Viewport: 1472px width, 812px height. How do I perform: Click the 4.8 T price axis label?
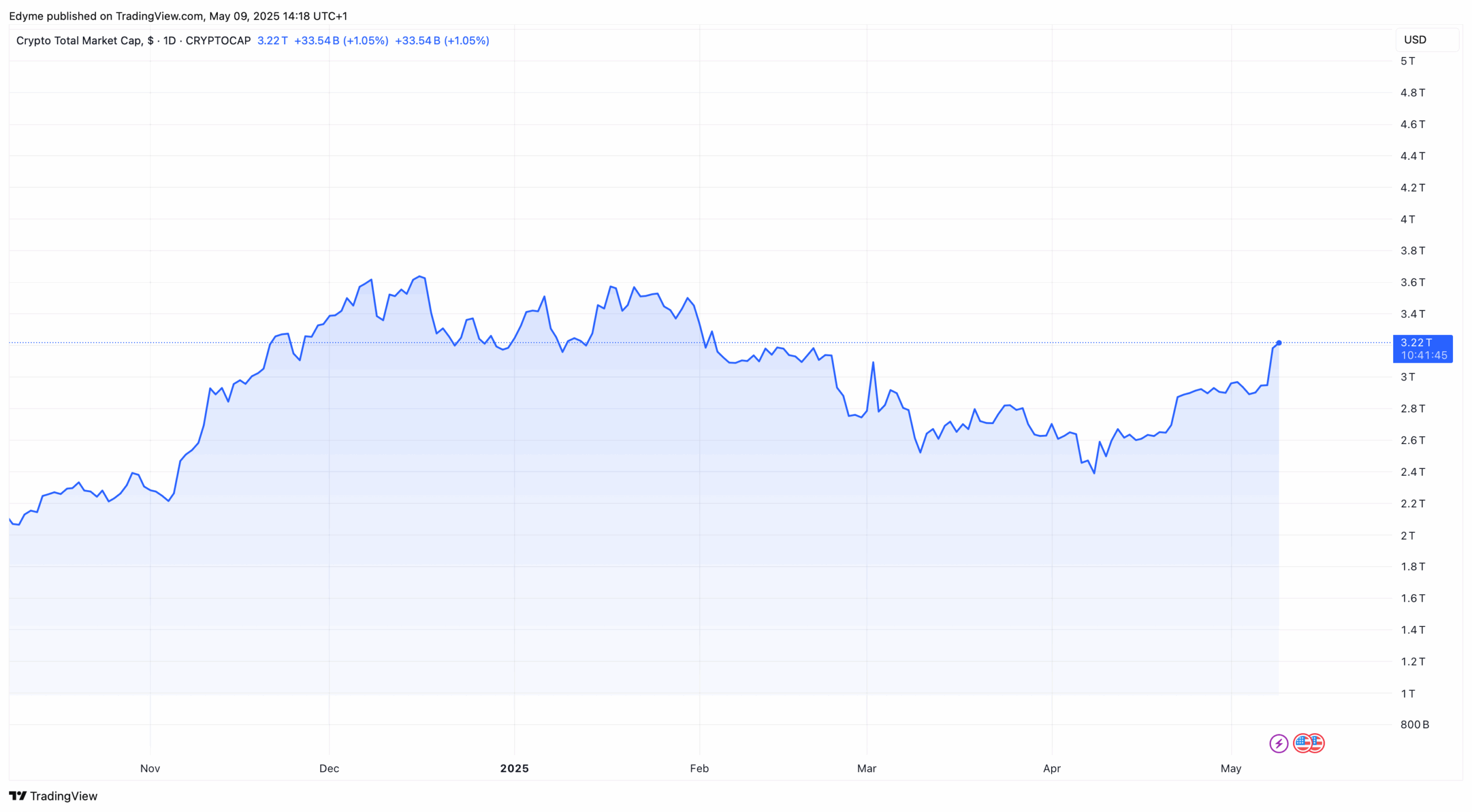(1412, 93)
